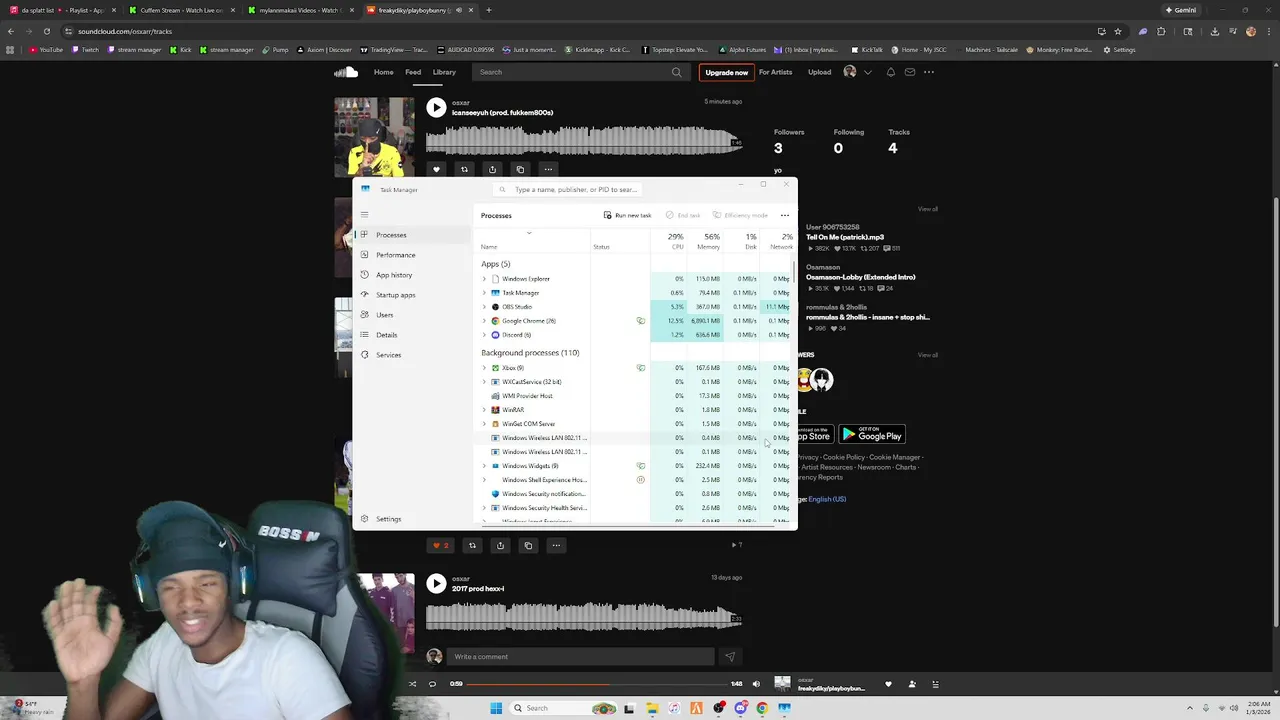This screenshot has width=1280, height=720.
Task: Open SoundCloud header more menu
Action: click(x=929, y=72)
